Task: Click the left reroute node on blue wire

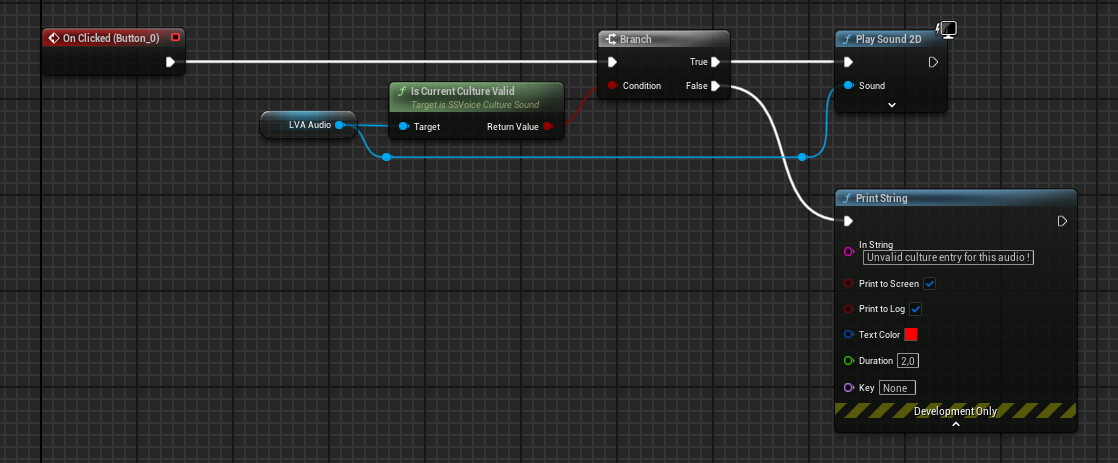Action: (386, 157)
